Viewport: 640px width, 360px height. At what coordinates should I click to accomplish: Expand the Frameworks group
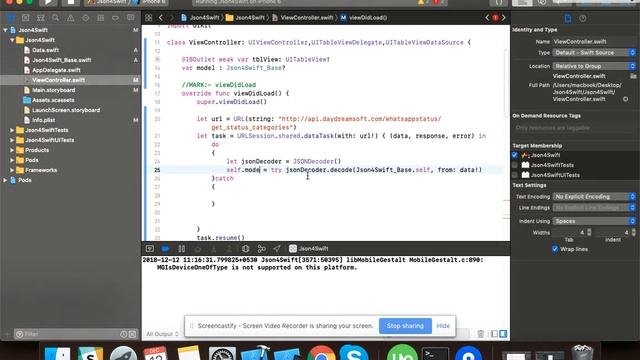coord(12,170)
